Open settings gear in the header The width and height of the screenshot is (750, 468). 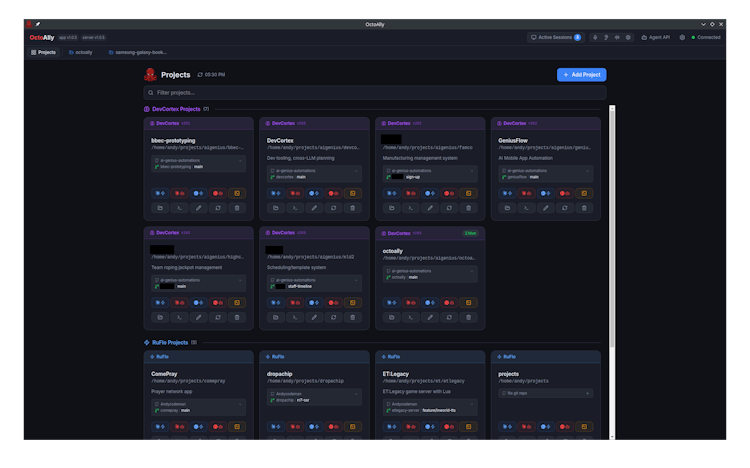(x=682, y=37)
